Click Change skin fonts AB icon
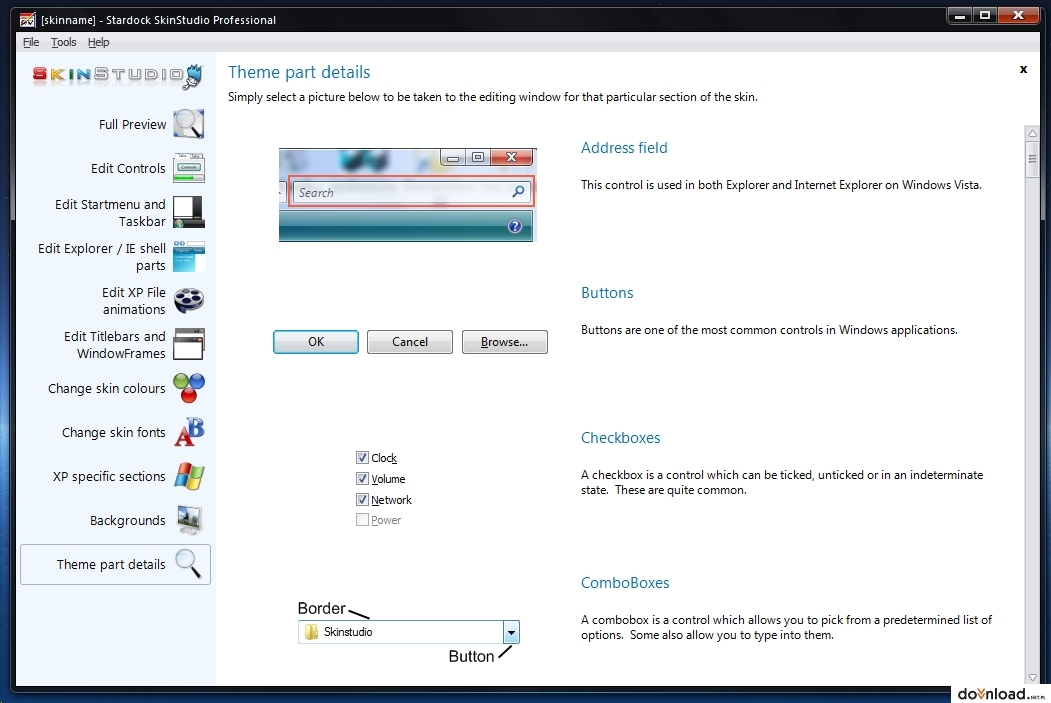The height and width of the screenshot is (703, 1051). (189, 432)
